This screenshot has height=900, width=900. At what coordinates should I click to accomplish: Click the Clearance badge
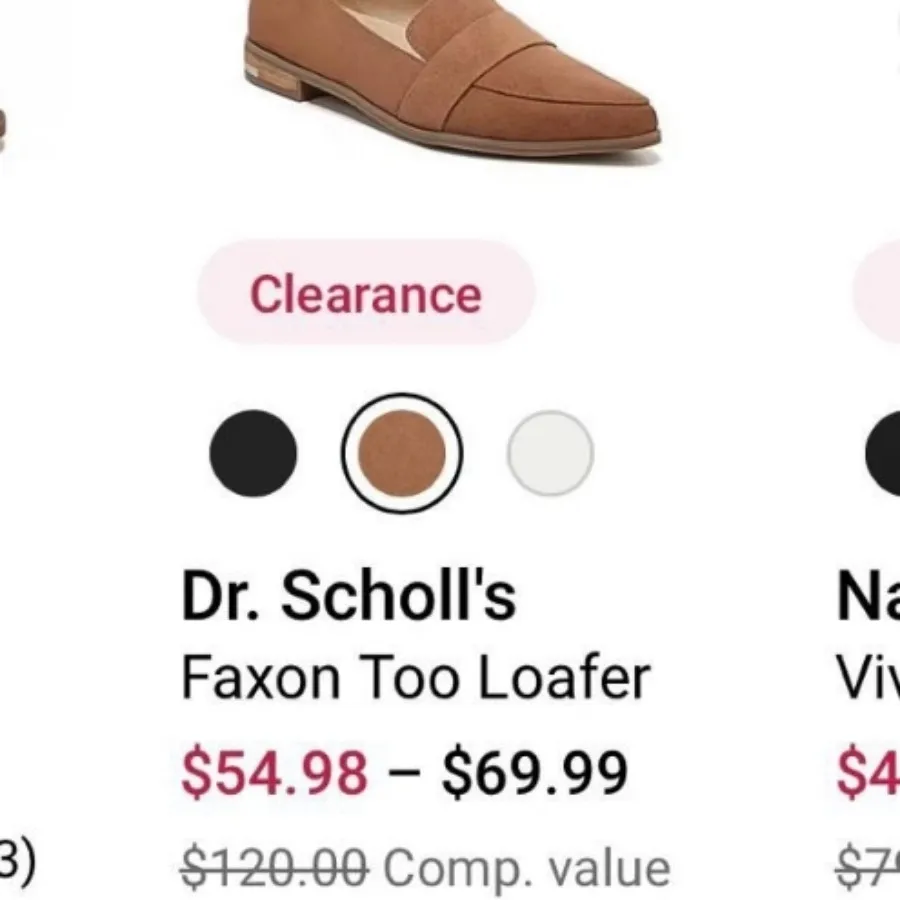click(x=365, y=294)
